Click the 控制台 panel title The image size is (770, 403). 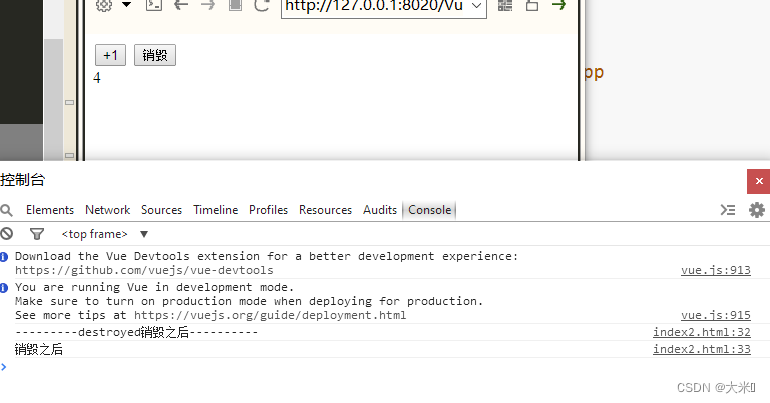pyautogui.click(x=23, y=180)
